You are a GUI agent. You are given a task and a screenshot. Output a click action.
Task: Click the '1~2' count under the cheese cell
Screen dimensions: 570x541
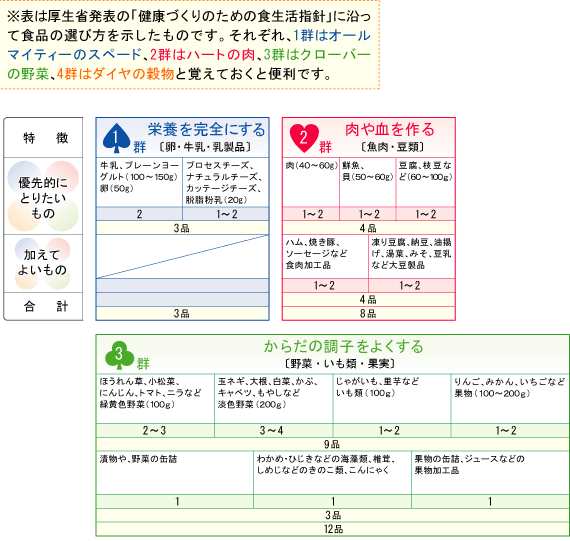[226, 214]
